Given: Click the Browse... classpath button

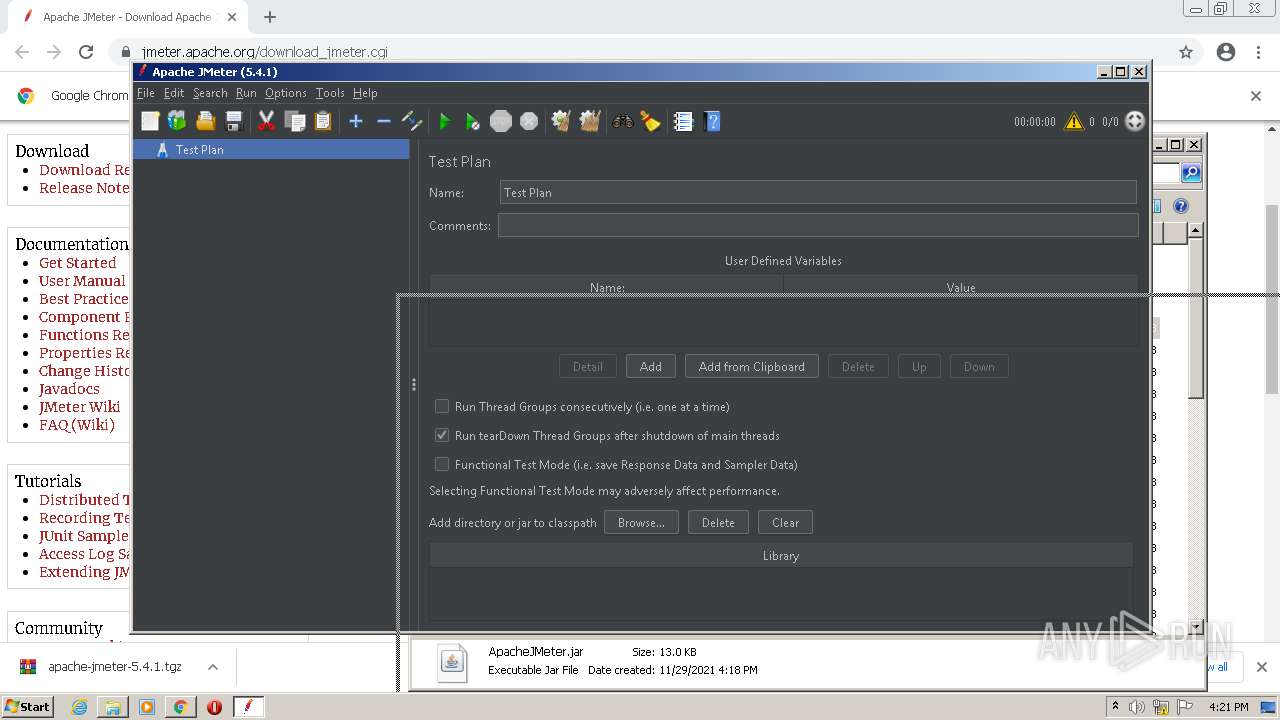Looking at the screenshot, I should [x=641, y=523].
